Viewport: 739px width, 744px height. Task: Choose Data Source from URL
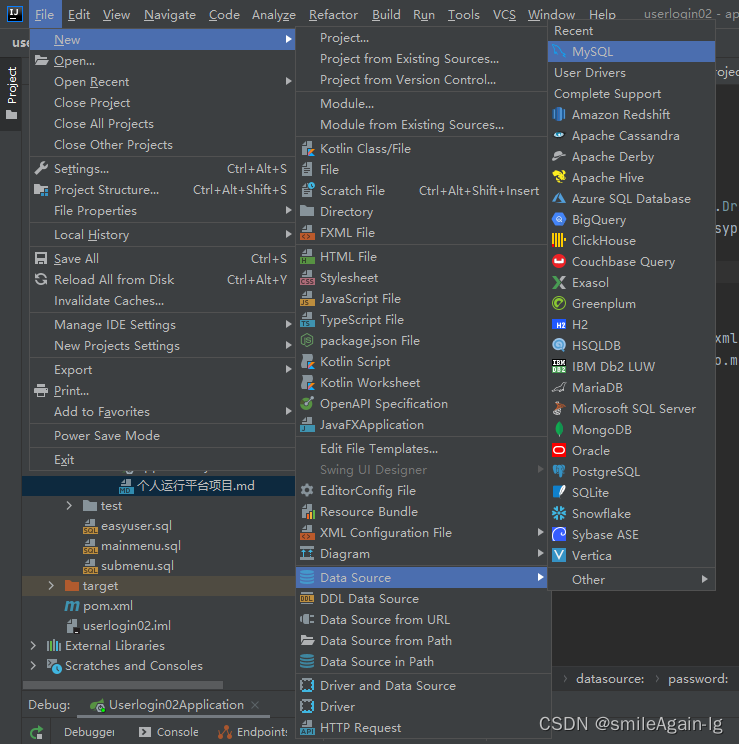click(421, 619)
